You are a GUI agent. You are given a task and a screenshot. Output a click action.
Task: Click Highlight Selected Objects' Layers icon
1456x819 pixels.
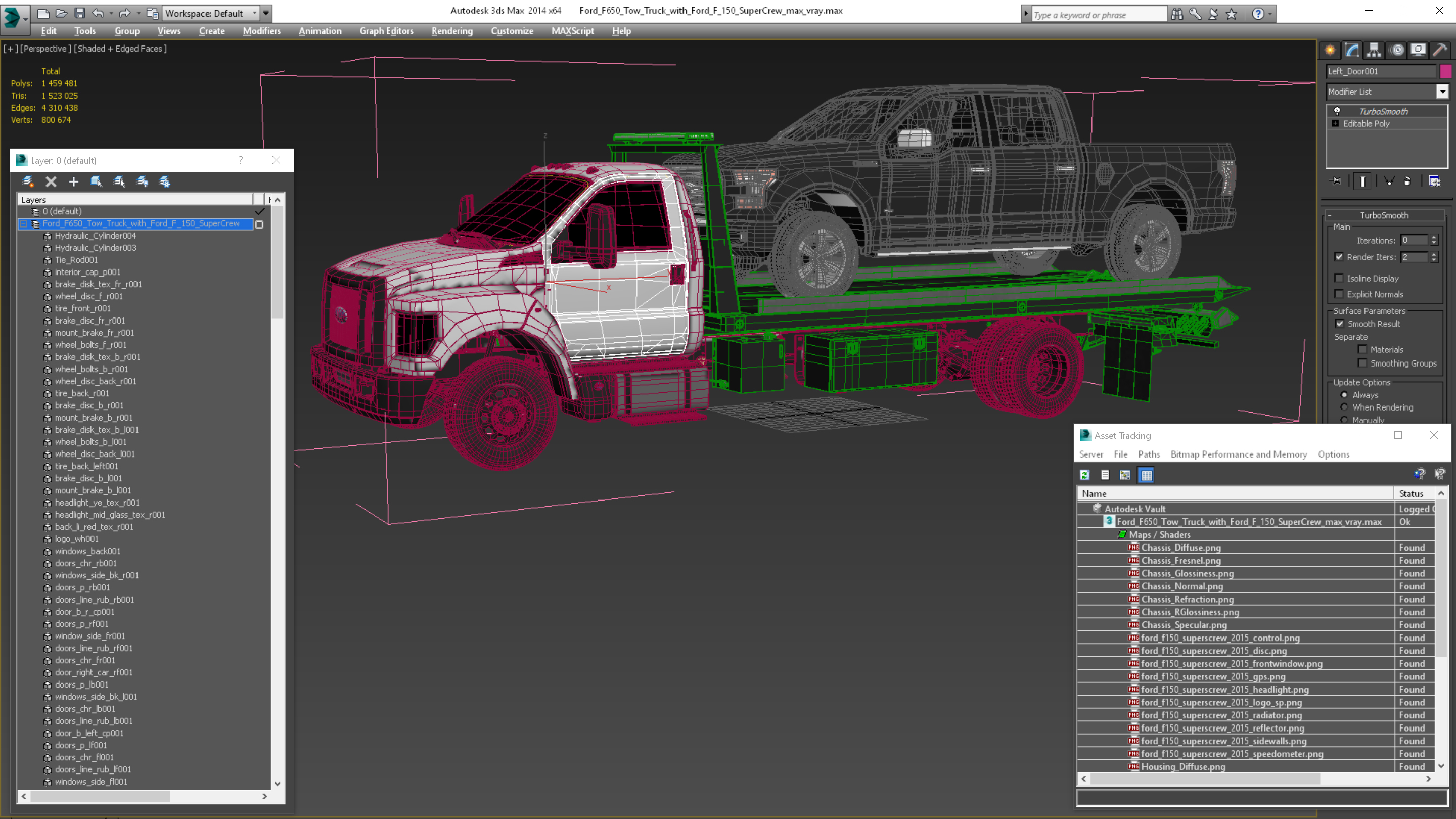point(119,181)
